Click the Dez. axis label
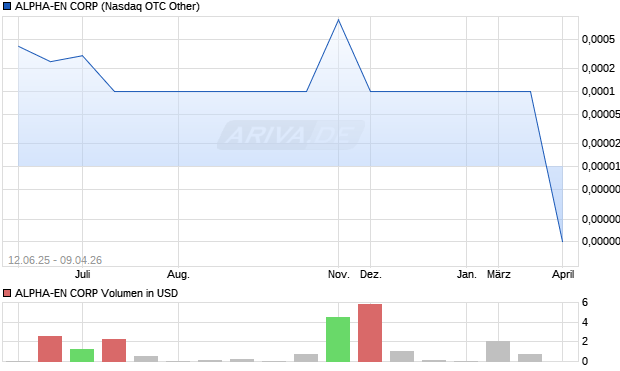620x371 pixels. pos(370,274)
